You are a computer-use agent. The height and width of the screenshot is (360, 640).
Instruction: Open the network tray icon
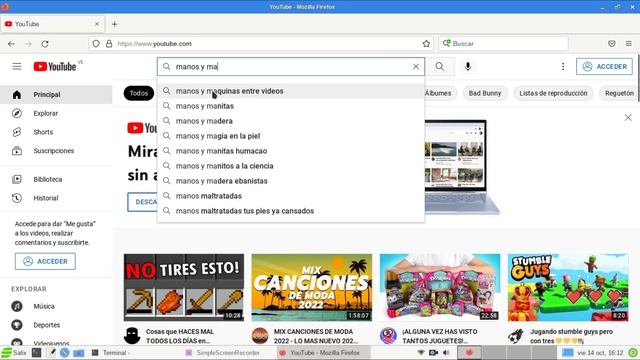[421, 353]
